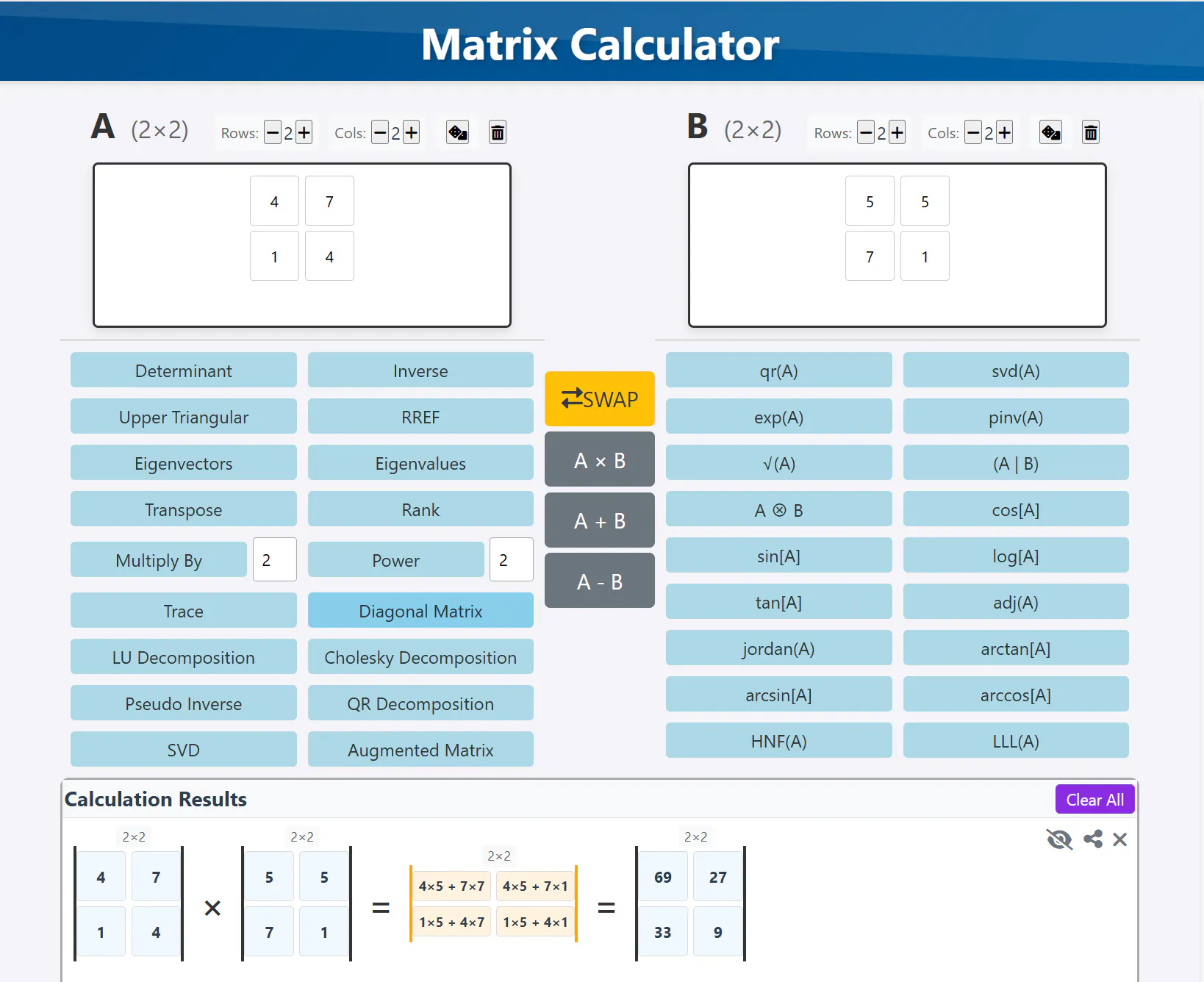Compute pinv(A)

click(x=1016, y=417)
